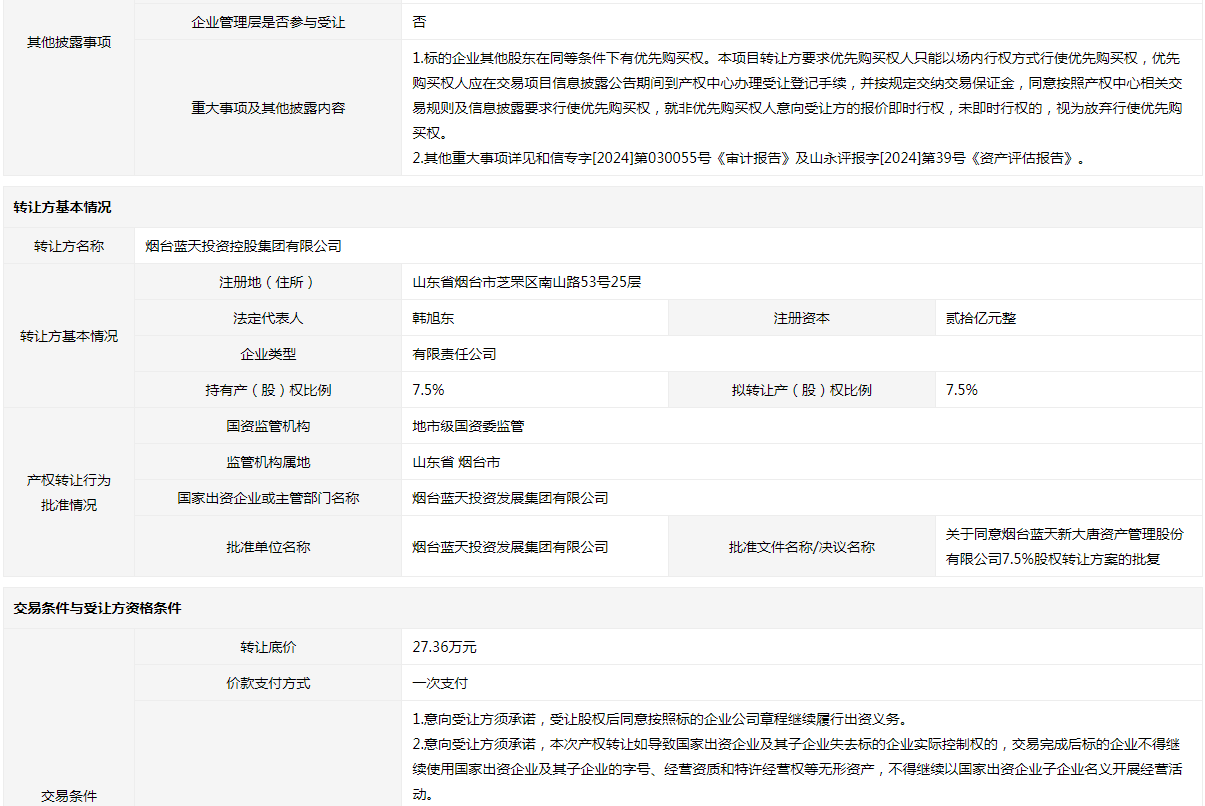The height and width of the screenshot is (806, 1205).
Task: Click the 一次支付 payment method value
Action: pyautogui.click(x=440, y=683)
